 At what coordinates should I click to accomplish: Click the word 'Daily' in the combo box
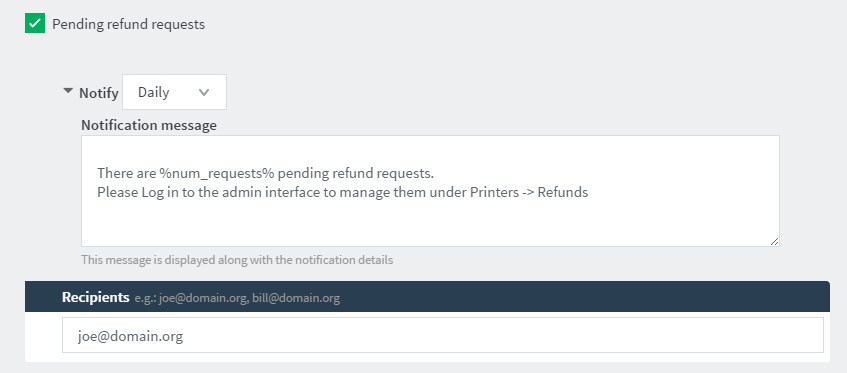pos(153,92)
